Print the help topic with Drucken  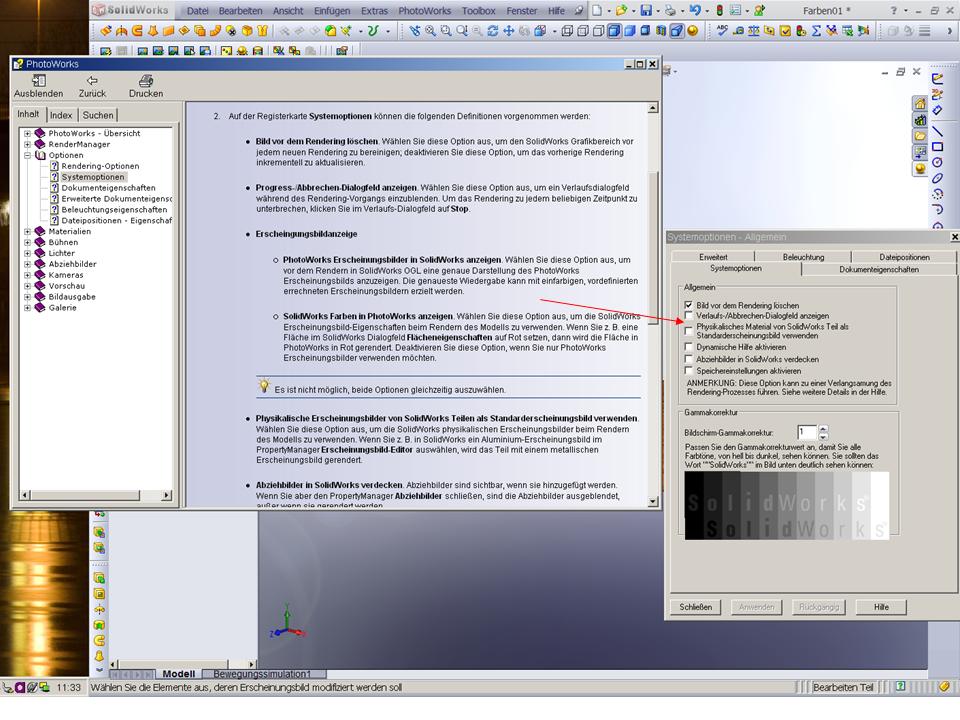(x=146, y=81)
